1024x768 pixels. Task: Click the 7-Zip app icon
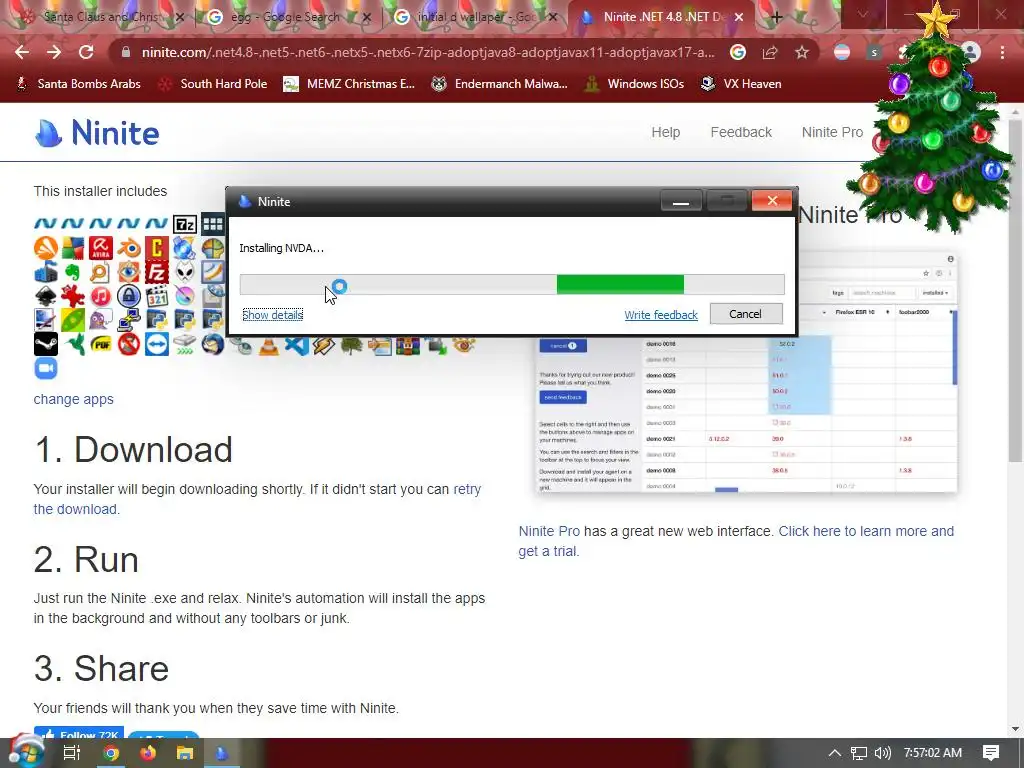point(185,225)
